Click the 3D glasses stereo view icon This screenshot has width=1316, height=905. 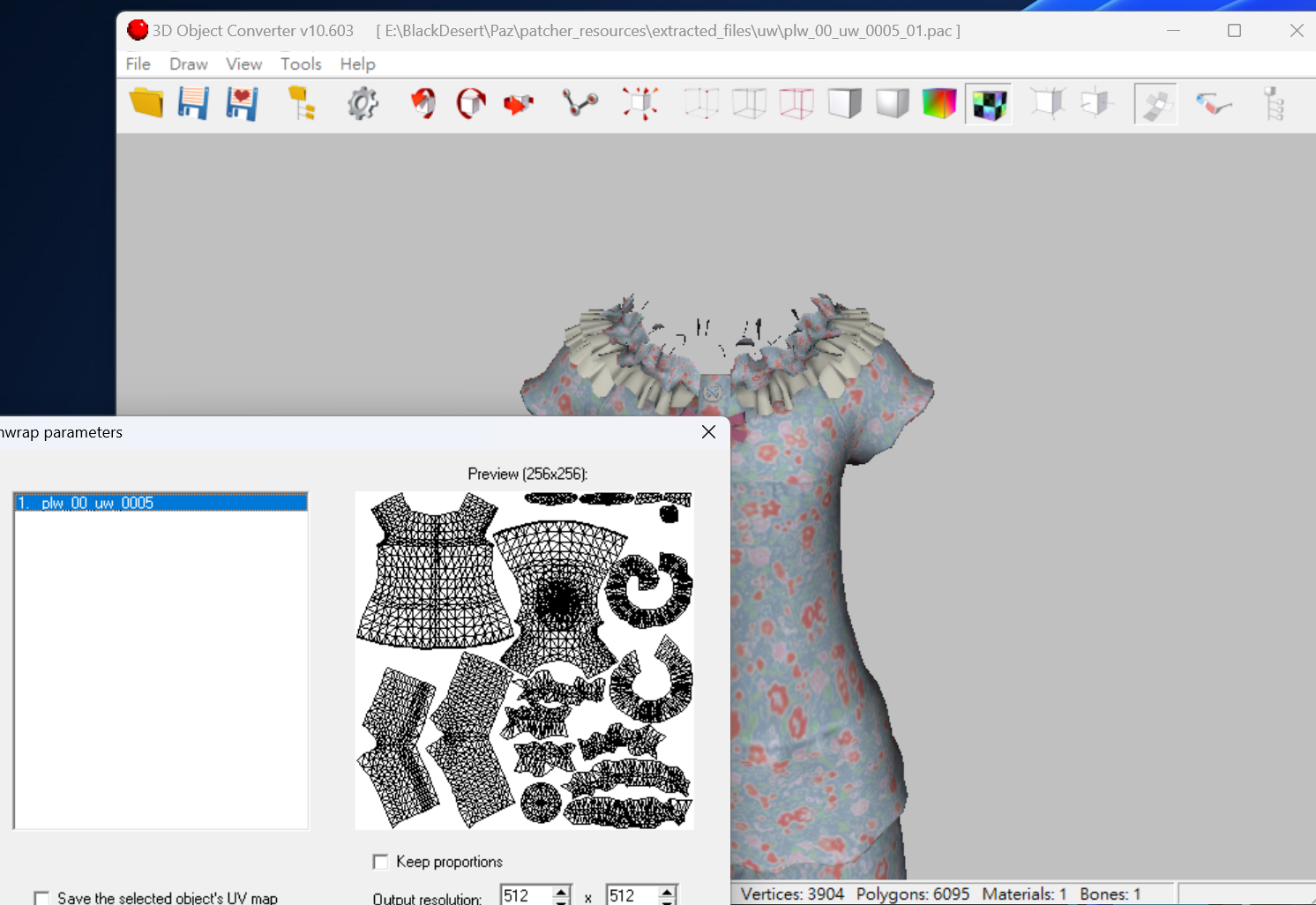[x=1214, y=104]
